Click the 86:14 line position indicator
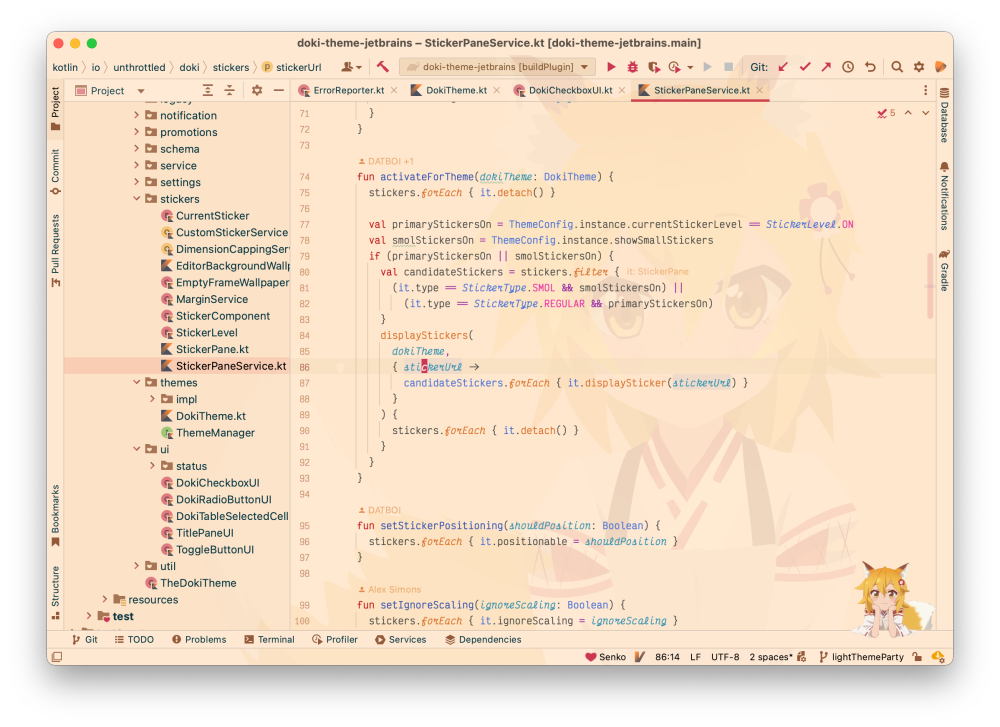This screenshot has width=1000, height=727. [667, 657]
